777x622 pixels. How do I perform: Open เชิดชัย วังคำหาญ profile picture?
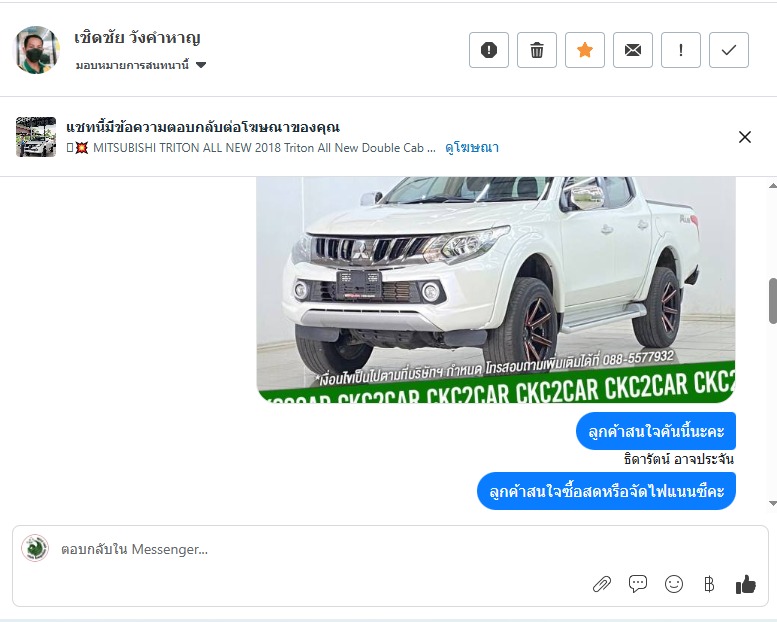36,50
